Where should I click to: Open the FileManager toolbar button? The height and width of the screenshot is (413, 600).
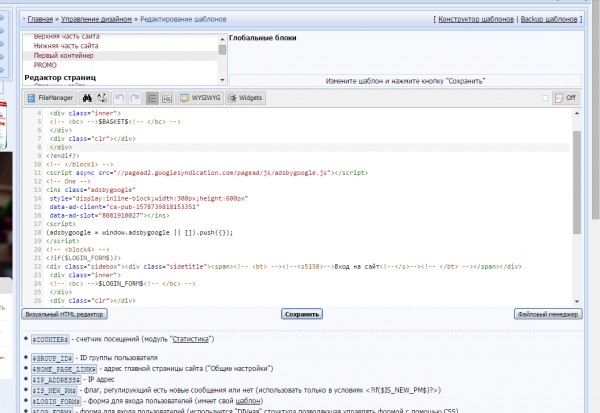coord(50,98)
